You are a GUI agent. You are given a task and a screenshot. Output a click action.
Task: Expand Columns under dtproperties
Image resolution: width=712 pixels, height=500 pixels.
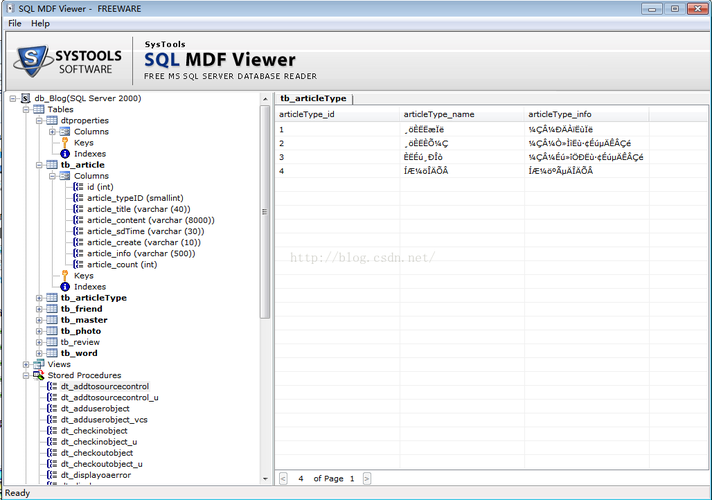tap(52, 132)
